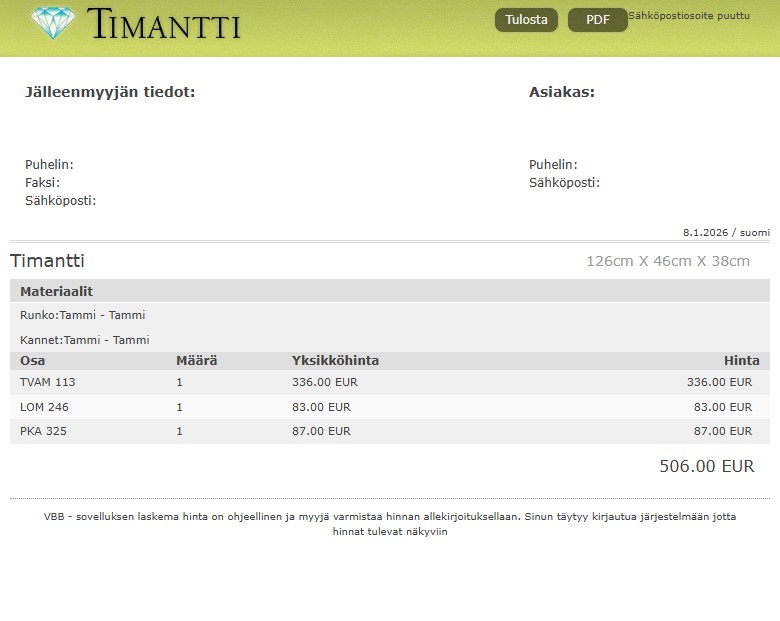Click the Timantti logo text in header
This screenshot has height=621, width=780.
[164, 24]
